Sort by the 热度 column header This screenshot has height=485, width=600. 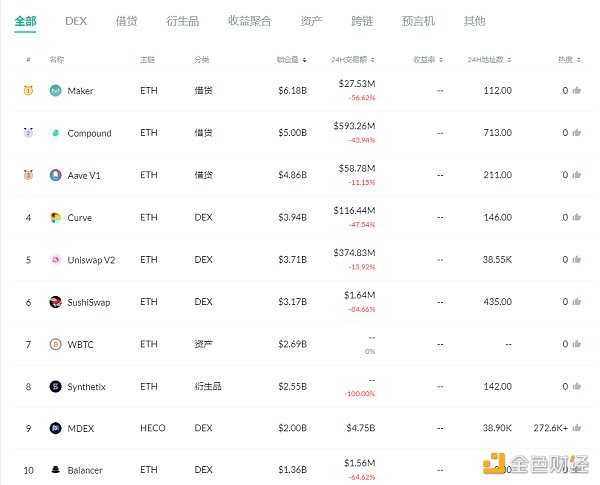(569, 60)
